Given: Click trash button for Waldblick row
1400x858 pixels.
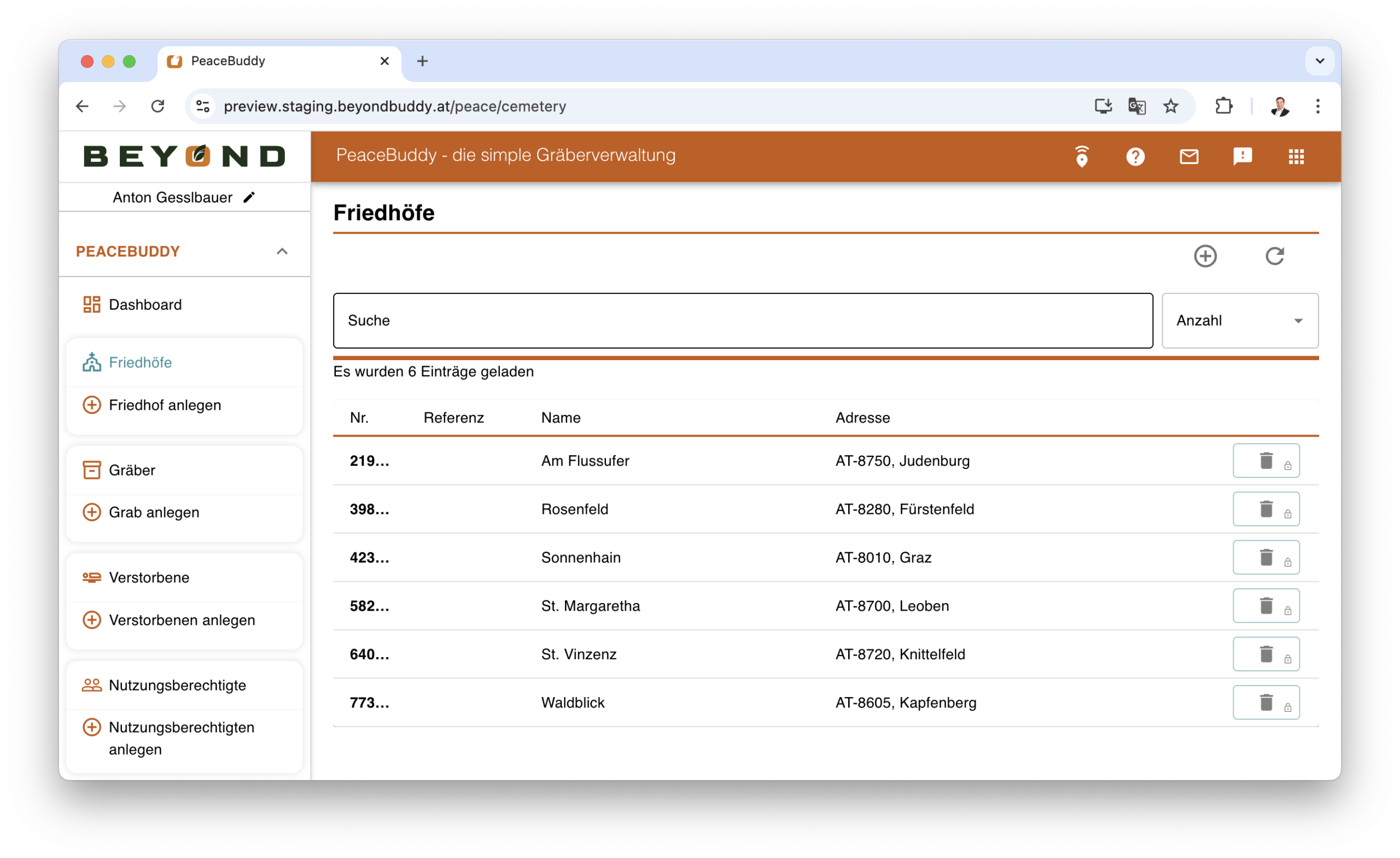Looking at the screenshot, I should click(1265, 702).
